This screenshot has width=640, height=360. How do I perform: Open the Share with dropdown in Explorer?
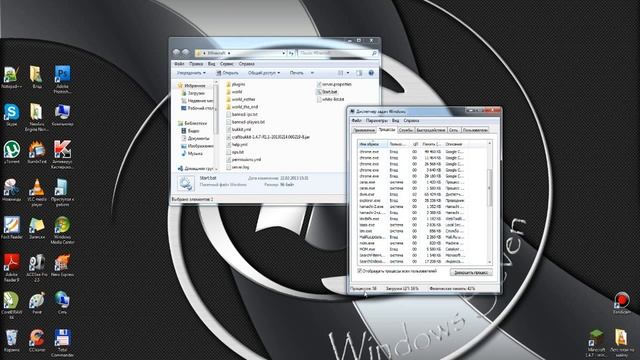tap(264, 73)
